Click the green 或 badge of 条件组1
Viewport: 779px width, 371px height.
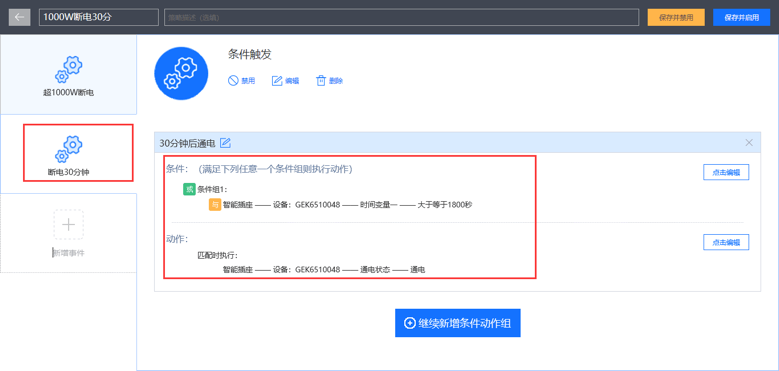[189, 189]
